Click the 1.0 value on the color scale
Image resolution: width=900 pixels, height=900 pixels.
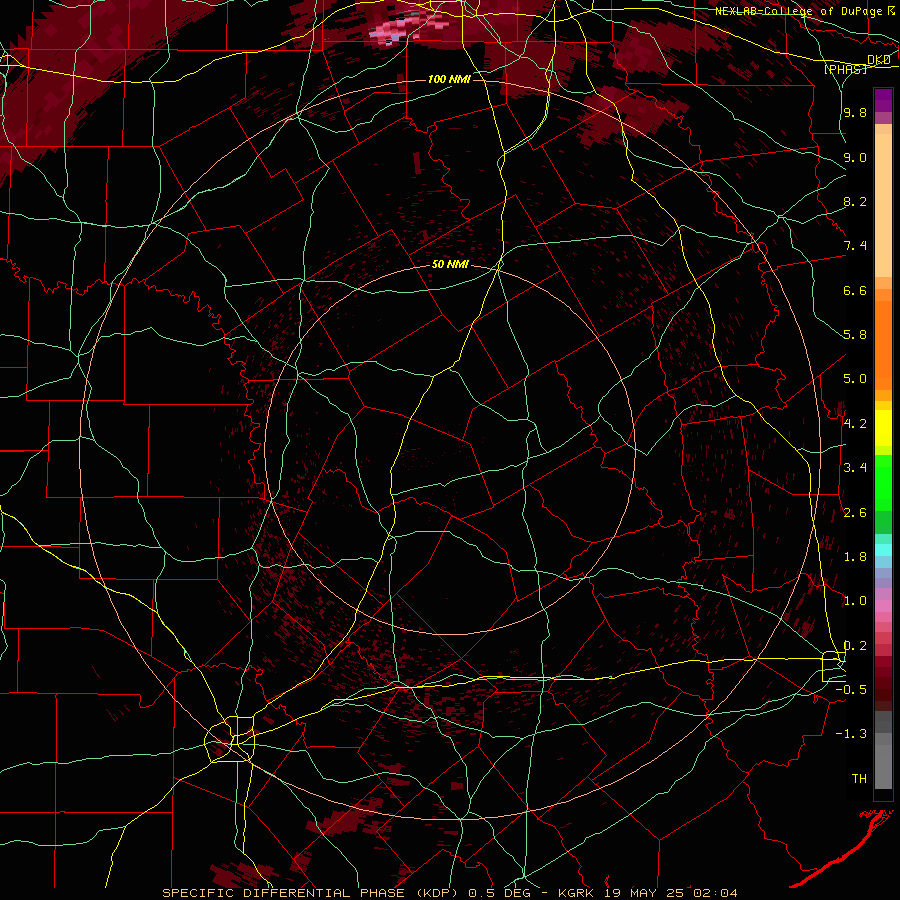click(x=855, y=600)
